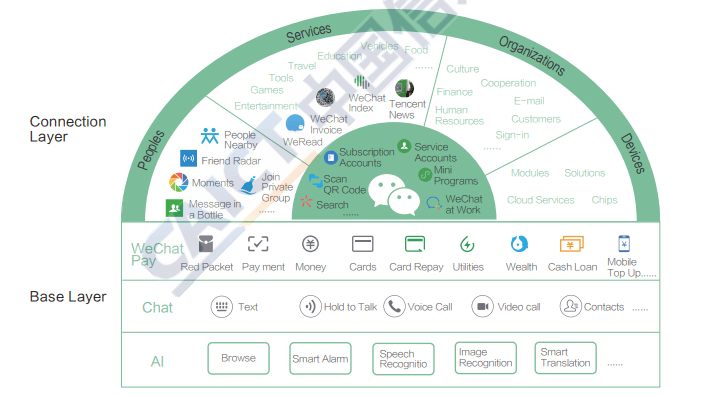Select the Organizations segment label
Screen dimensions: 723x397
pos(532,56)
